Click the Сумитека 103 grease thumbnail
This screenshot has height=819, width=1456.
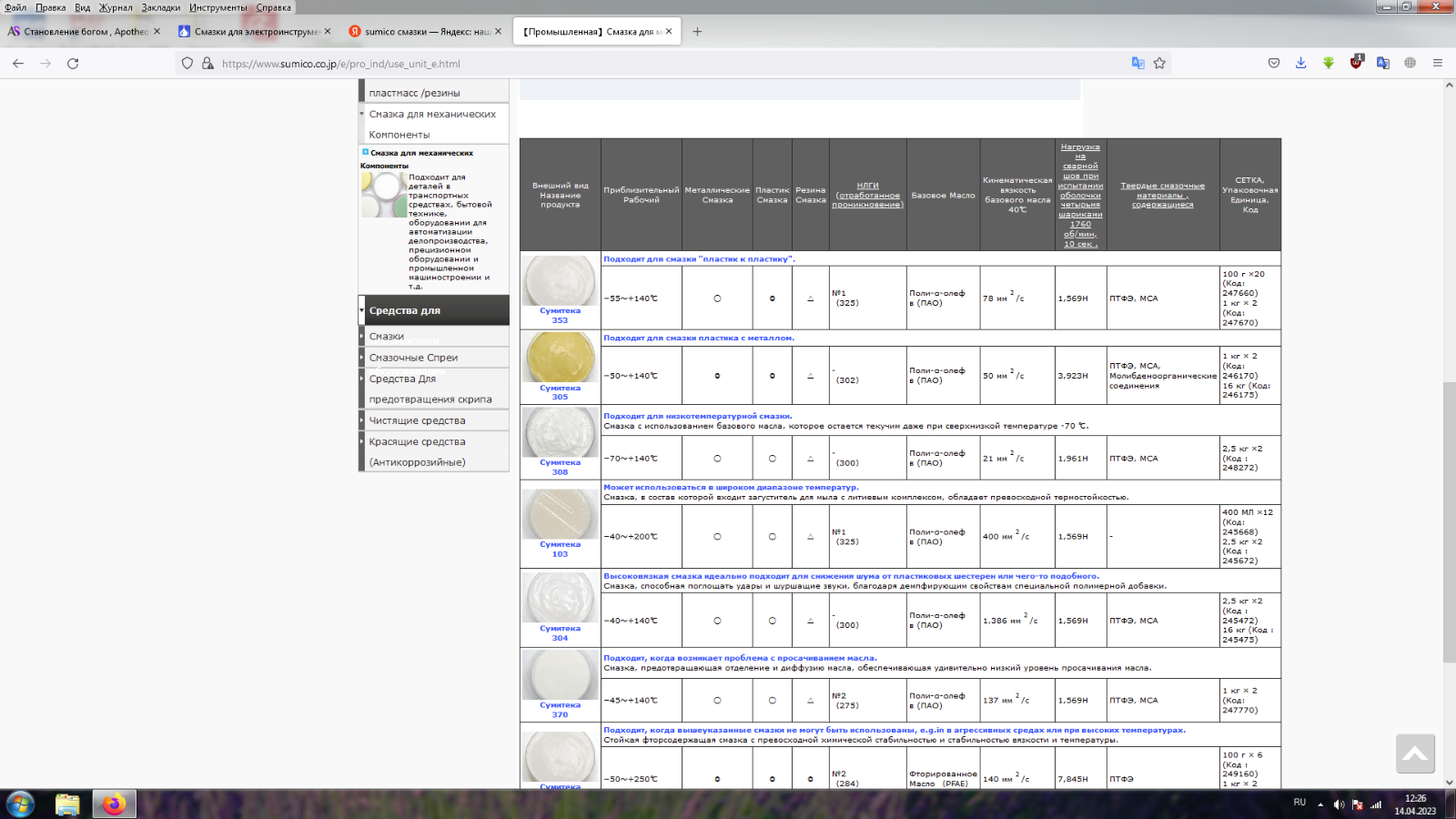click(560, 514)
